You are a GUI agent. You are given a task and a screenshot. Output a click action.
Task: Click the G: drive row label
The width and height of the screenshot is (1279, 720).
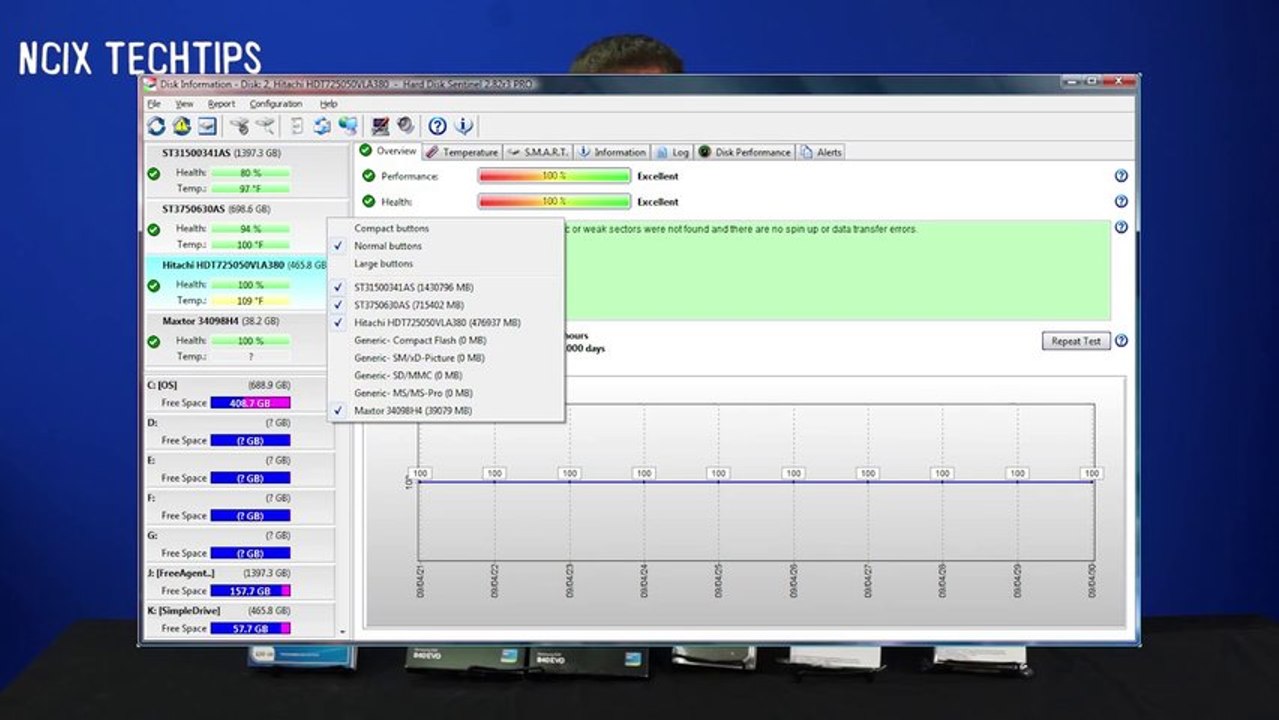(x=153, y=535)
